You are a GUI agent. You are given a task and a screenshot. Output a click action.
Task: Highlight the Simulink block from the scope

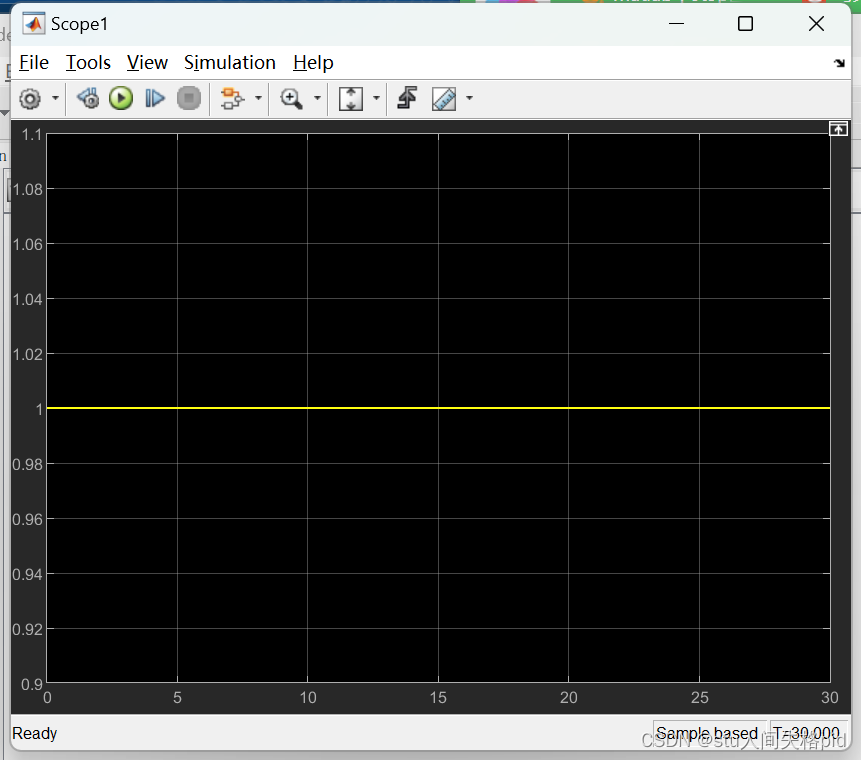pos(87,98)
